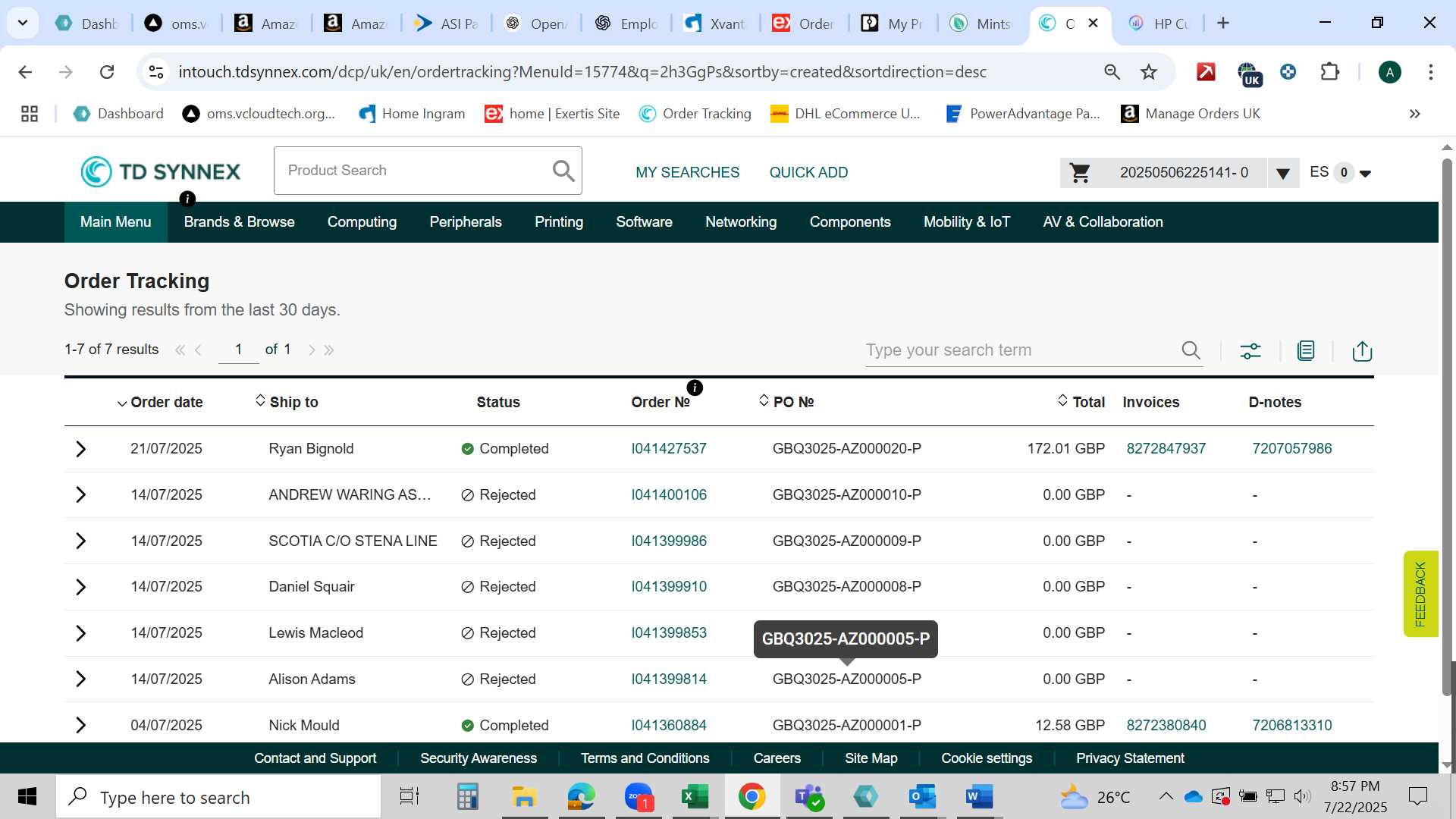The width and height of the screenshot is (1456, 819).
Task: Expand the Ryan Bignold order row
Action: pyautogui.click(x=81, y=449)
